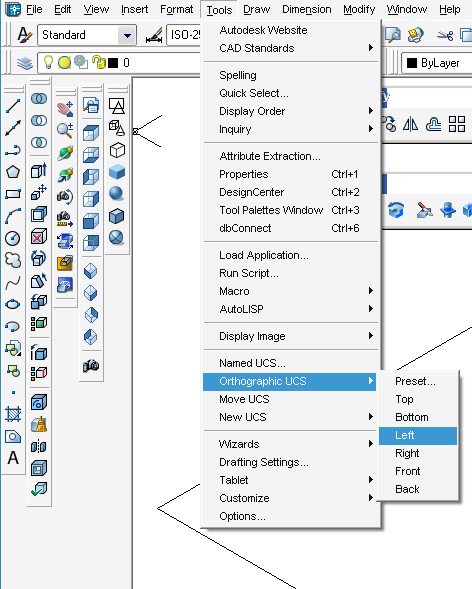Screen dimensions: 472x589
Task: Click the Delete faces red X icon
Action: point(39,237)
